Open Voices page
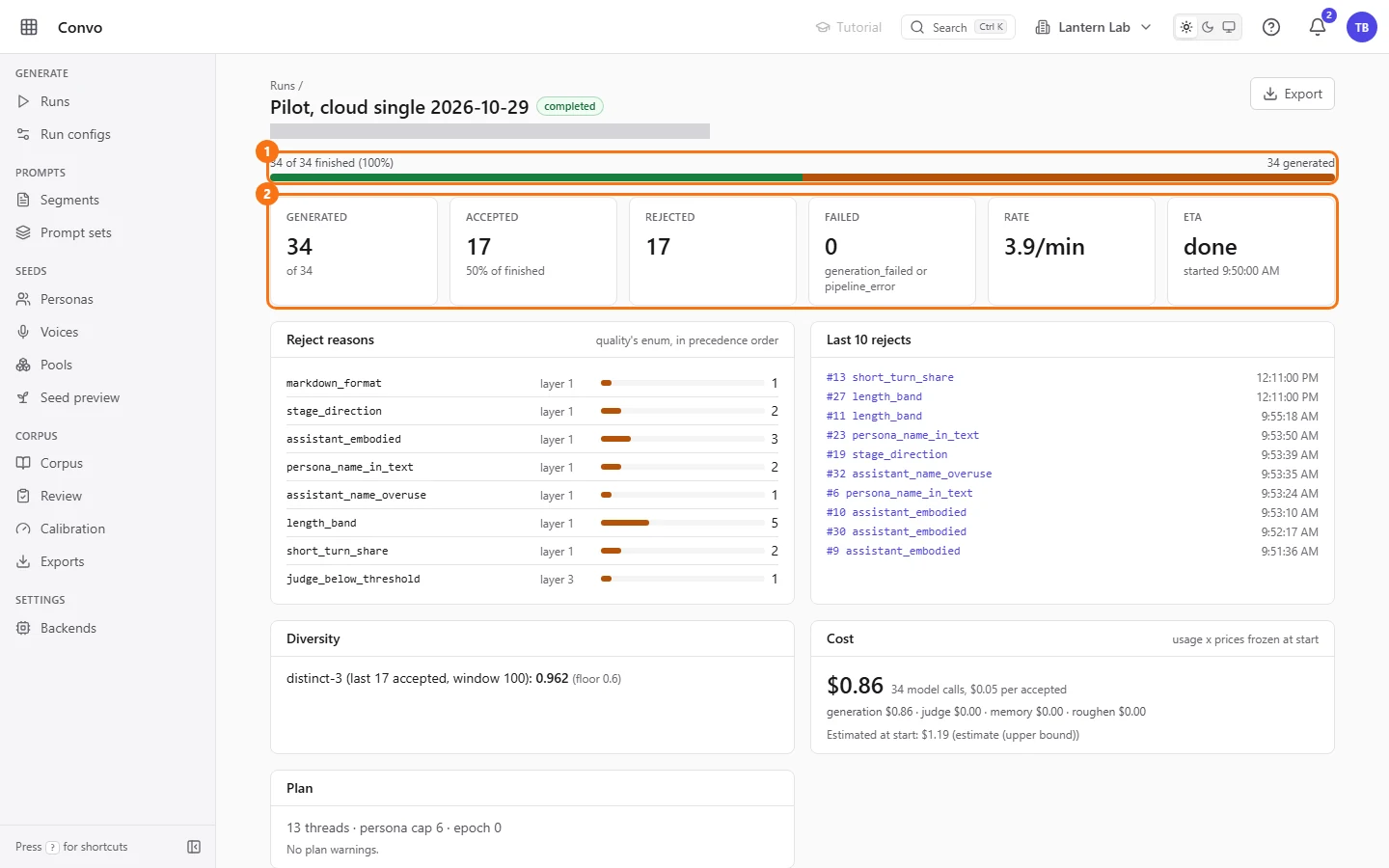The height and width of the screenshot is (868, 1389). (x=107, y=332)
